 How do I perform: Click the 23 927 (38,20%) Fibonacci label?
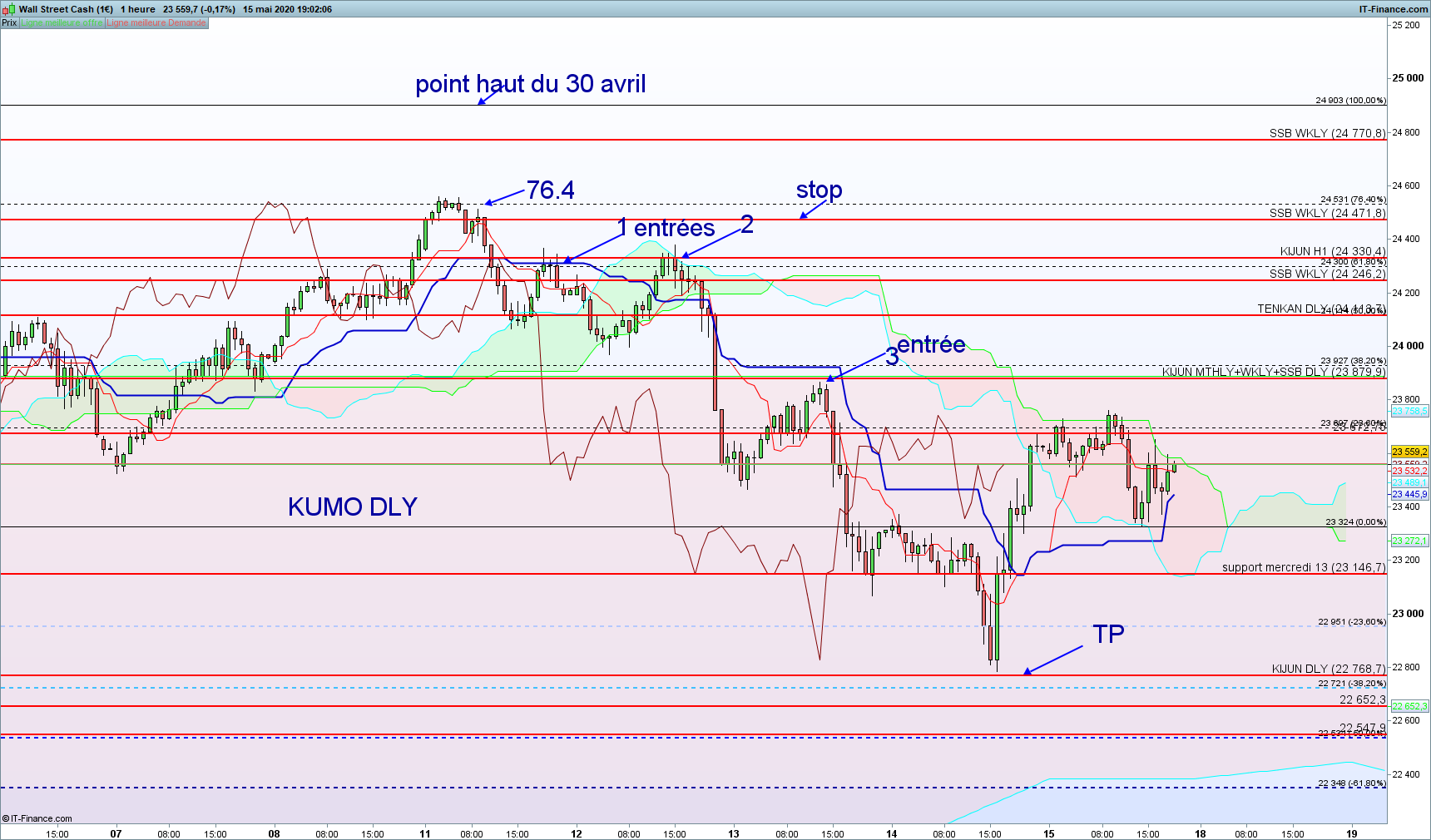click(x=1354, y=360)
